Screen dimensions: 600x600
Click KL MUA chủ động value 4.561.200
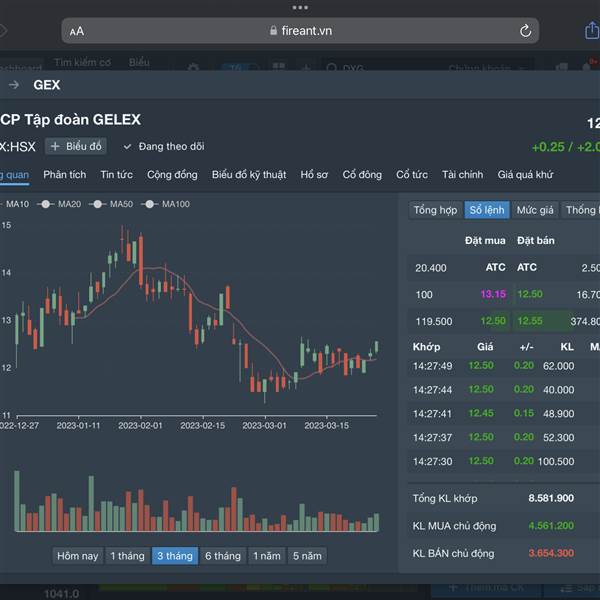551,525
